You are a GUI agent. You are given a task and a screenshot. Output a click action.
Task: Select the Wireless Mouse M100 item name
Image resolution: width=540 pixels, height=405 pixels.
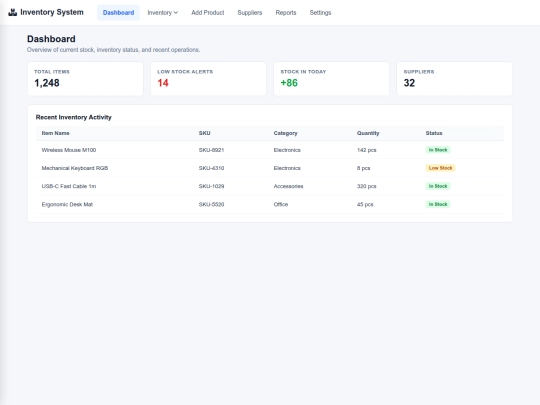click(69, 150)
